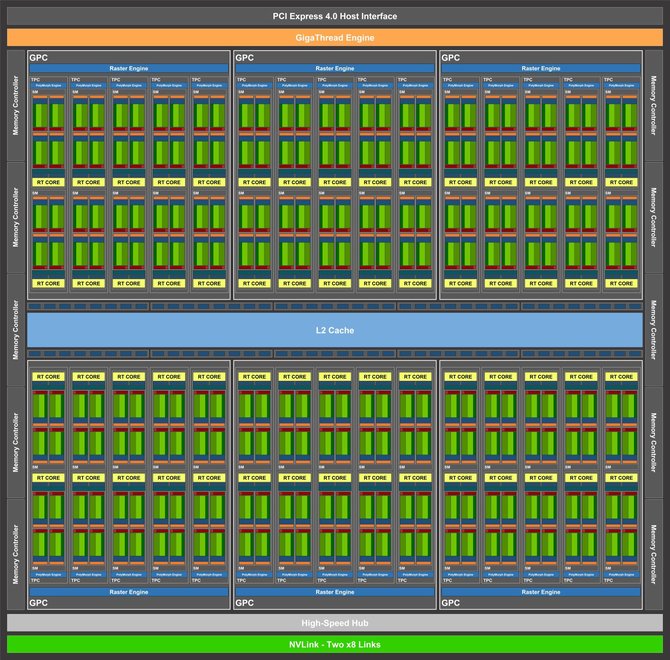Click the green NVLink - Two x8 Links bar
This screenshot has height=660, width=670.
pos(335,644)
